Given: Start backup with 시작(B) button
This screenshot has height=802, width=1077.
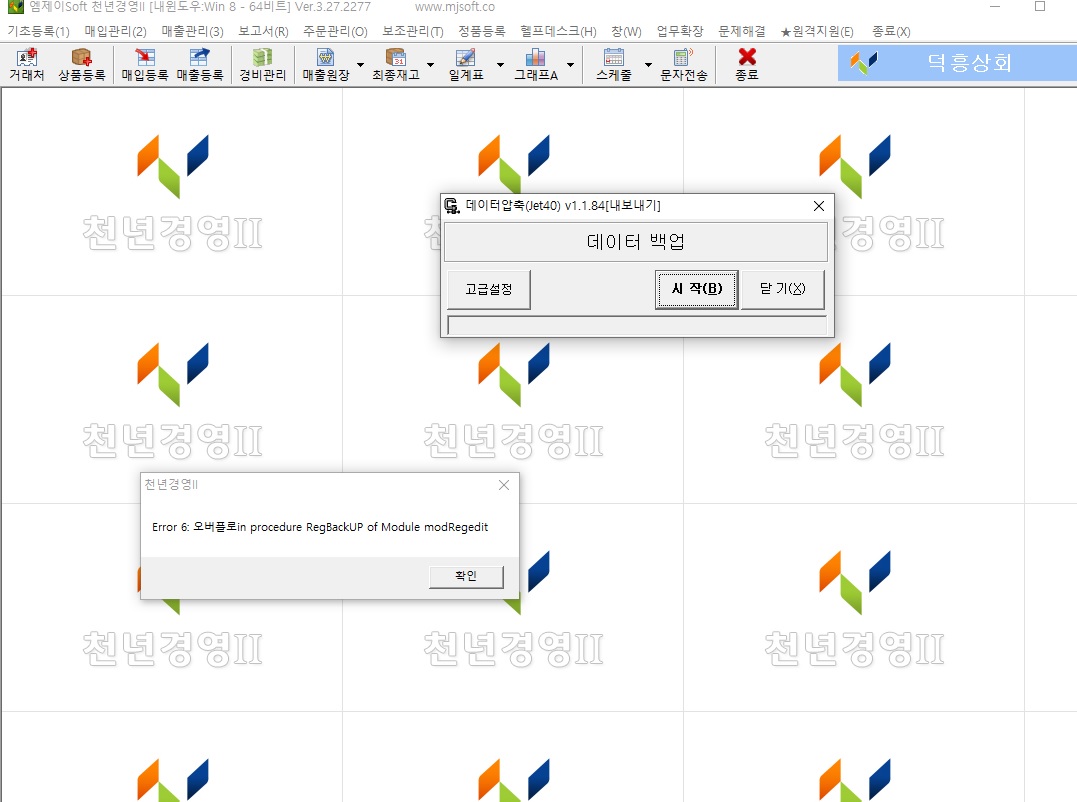Looking at the screenshot, I should click(696, 289).
